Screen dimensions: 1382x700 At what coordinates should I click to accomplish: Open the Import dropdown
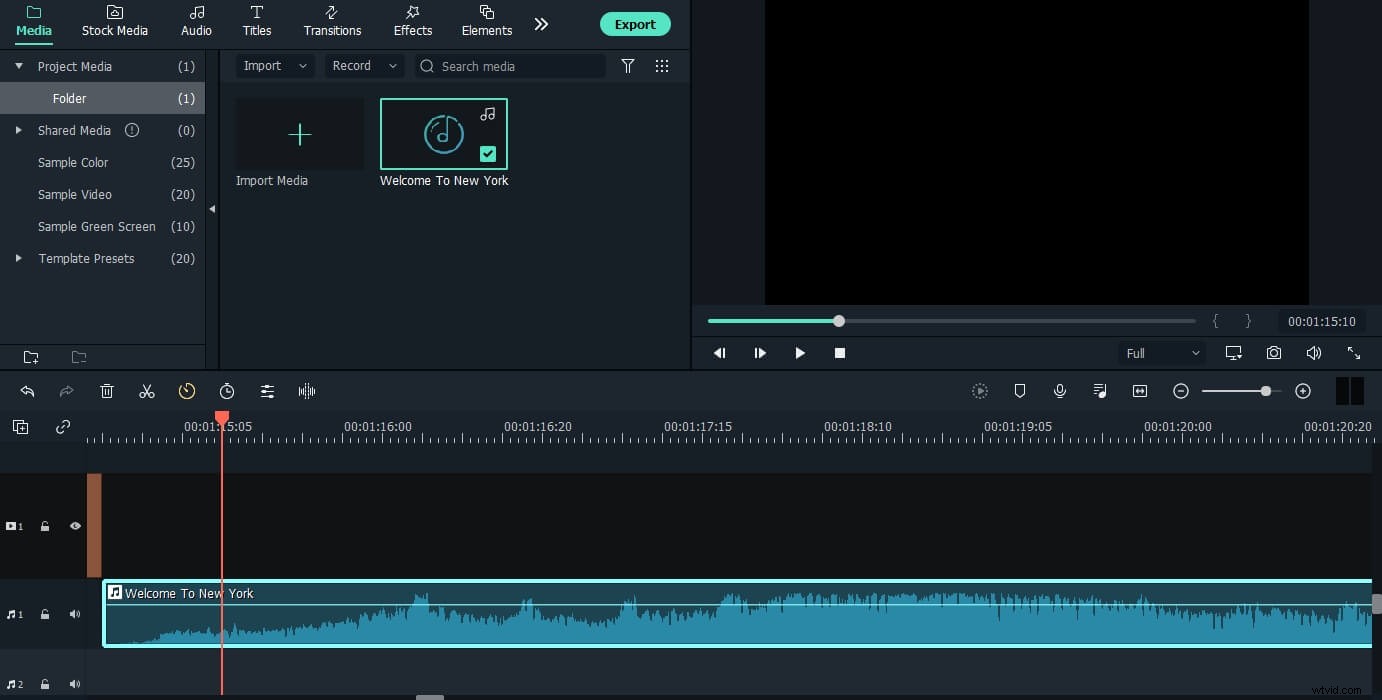(273, 65)
